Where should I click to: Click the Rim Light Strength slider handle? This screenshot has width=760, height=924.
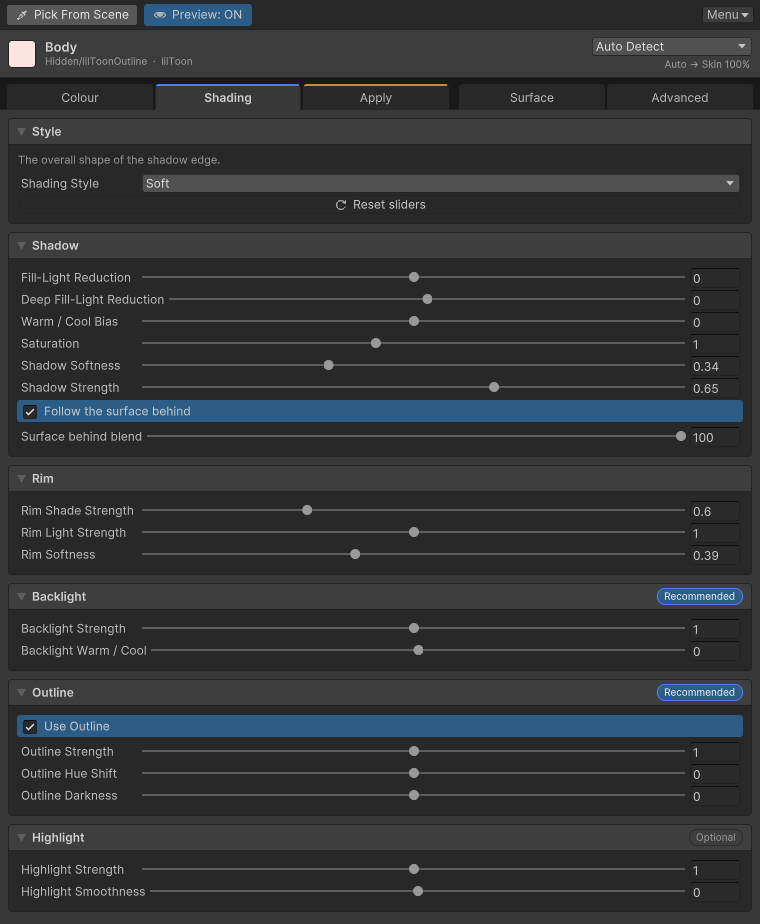click(414, 532)
